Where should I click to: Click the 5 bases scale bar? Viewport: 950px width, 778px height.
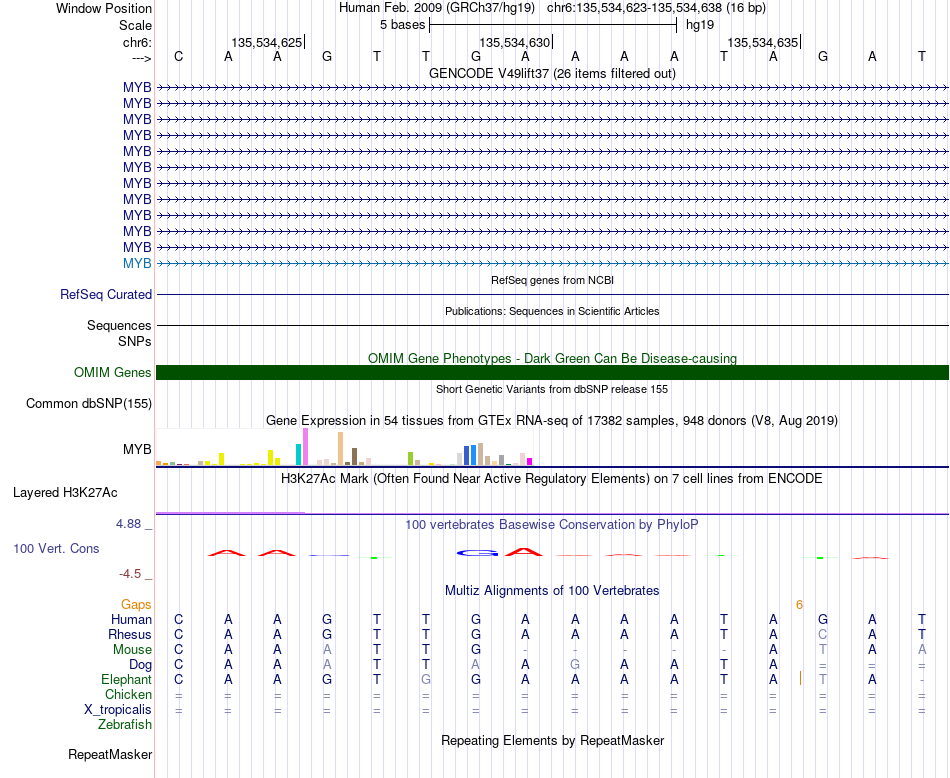553,25
